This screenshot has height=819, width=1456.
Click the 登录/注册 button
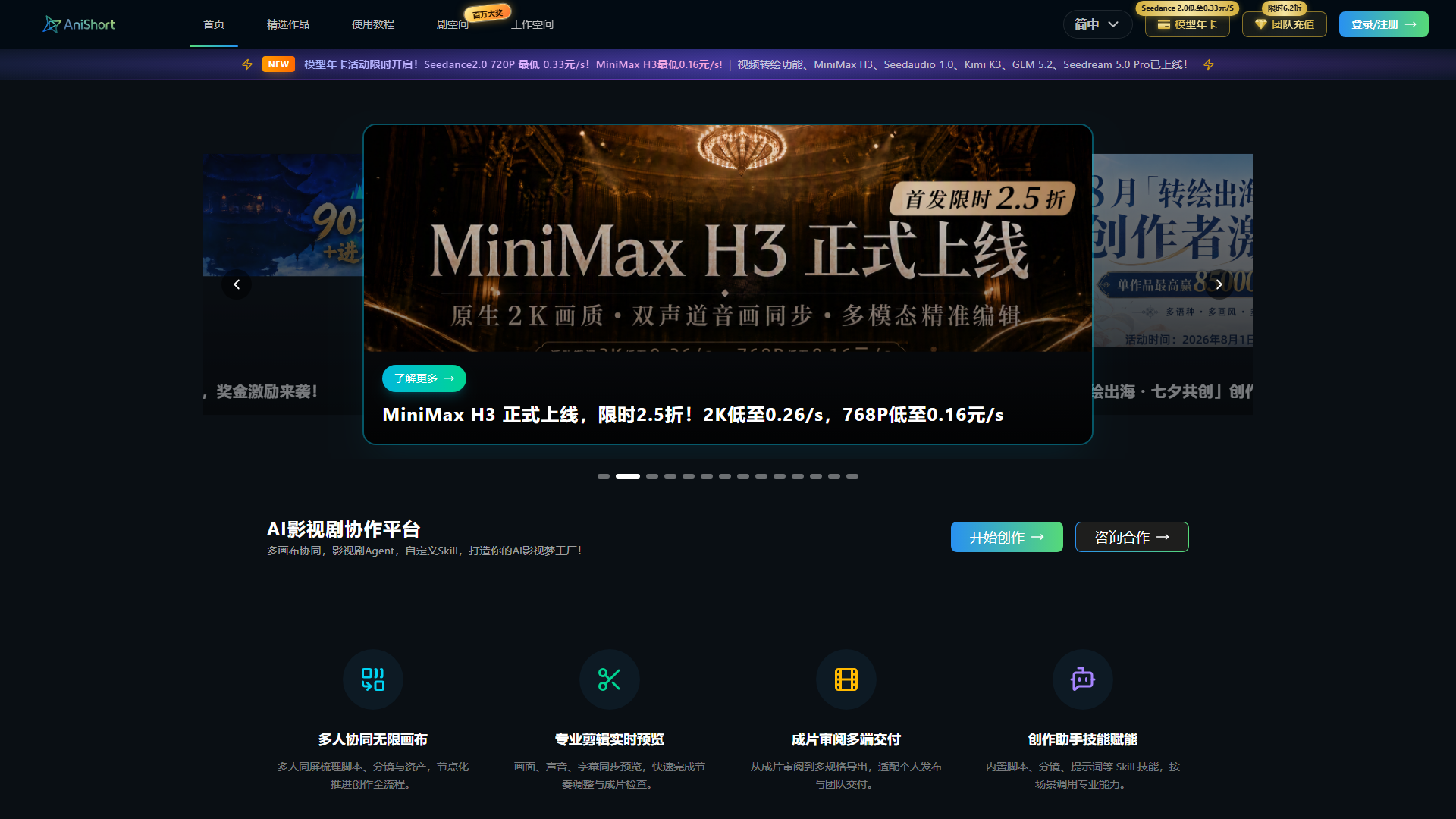click(1384, 24)
